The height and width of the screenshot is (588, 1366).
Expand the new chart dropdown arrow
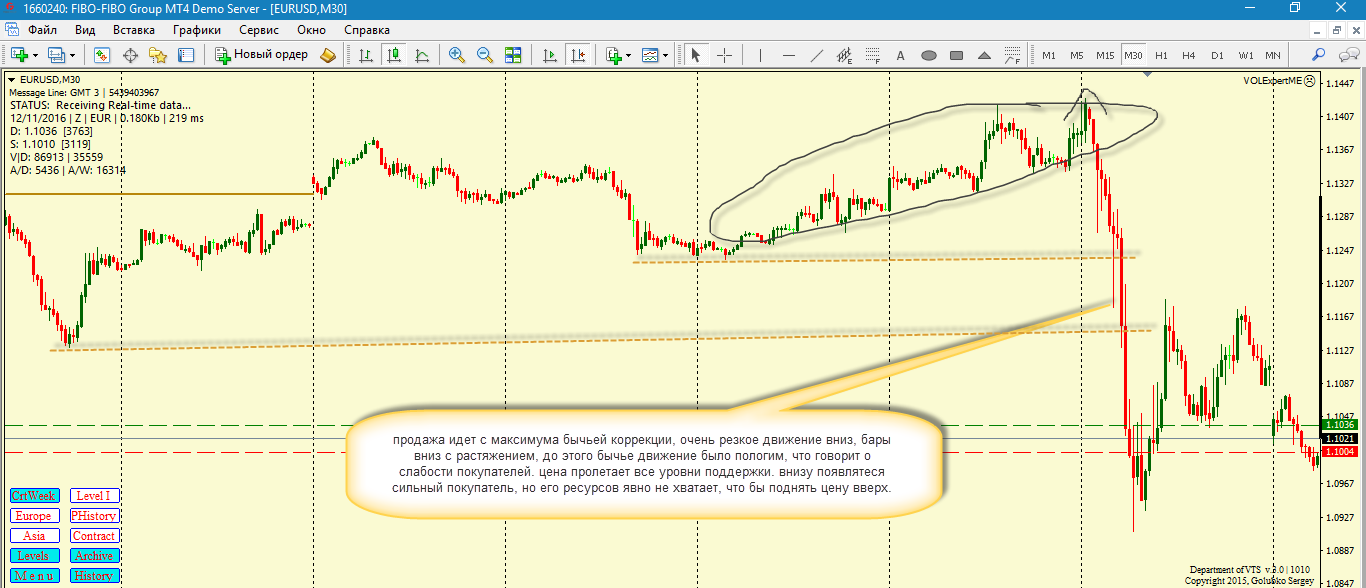click(35, 55)
